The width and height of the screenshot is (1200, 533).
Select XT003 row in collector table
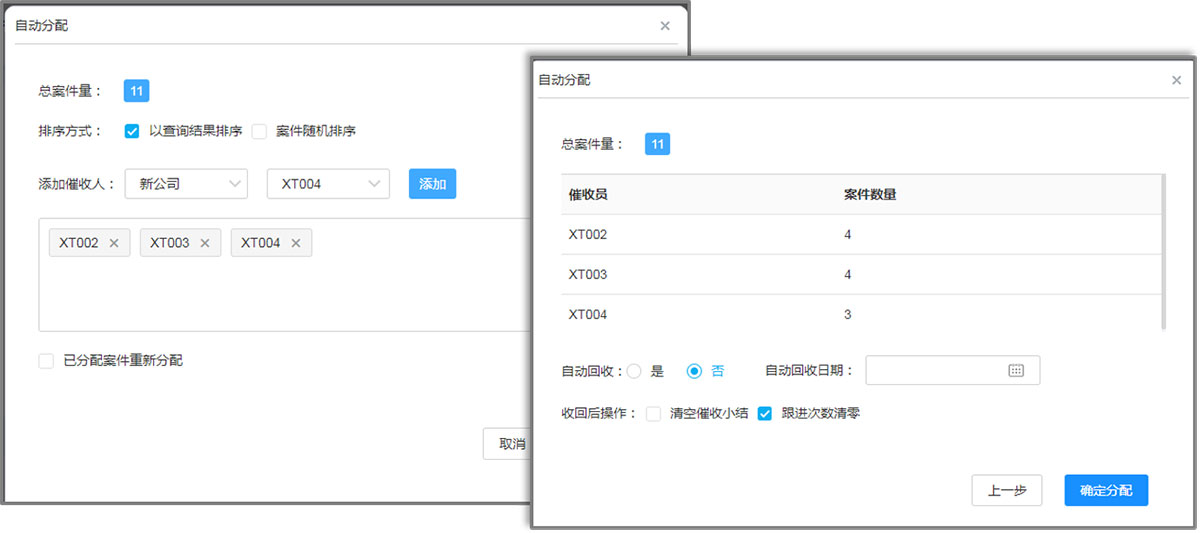coord(861,274)
